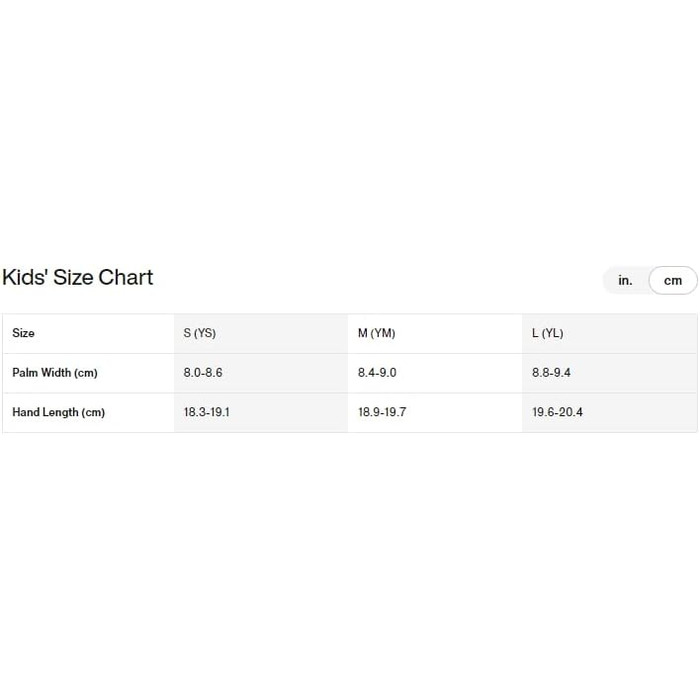Click the 19.6-20.4 hand length cell

[557, 412]
